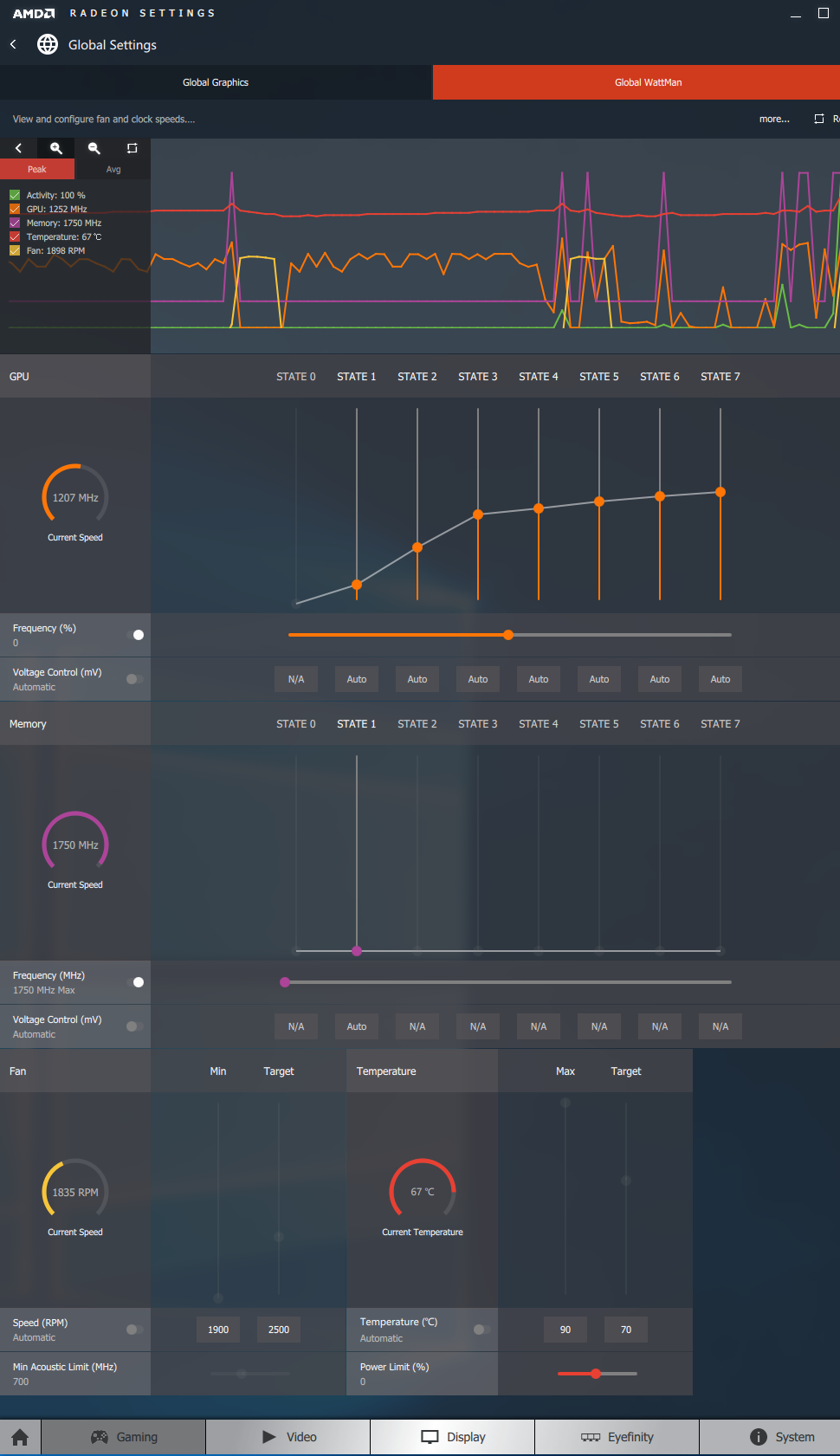840x1456 pixels.
Task: Click the Video play icon
Action: [268, 1437]
